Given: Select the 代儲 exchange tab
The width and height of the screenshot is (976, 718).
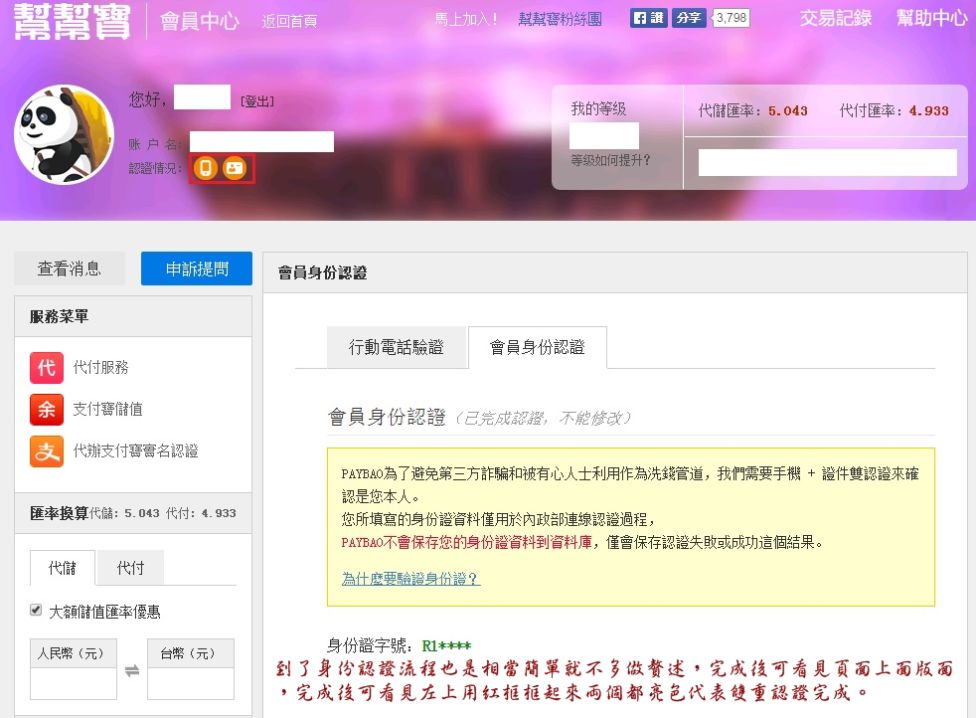Looking at the screenshot, I should (x=62, y=568).
